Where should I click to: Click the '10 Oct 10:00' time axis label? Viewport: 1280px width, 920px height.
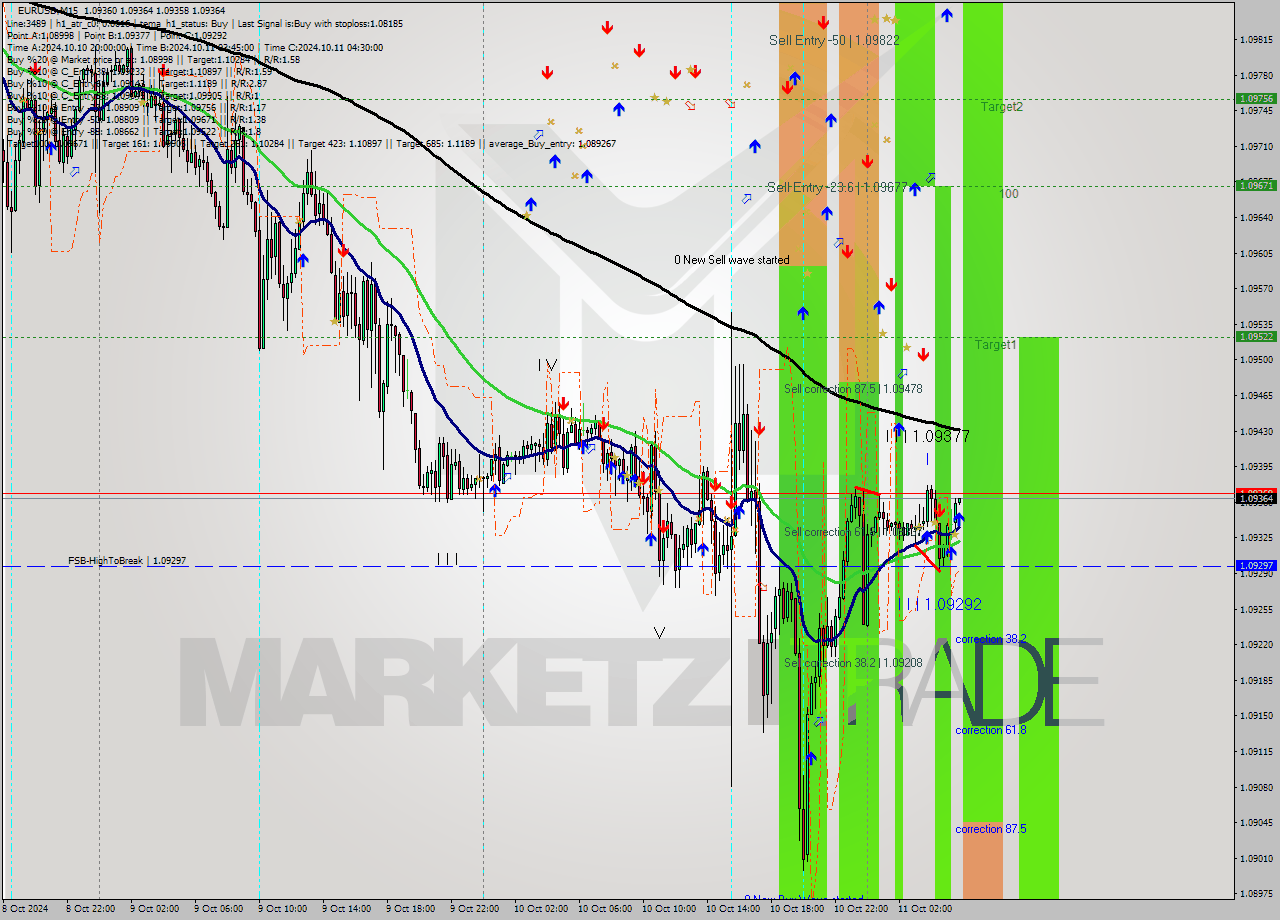(x=668, y=909)
